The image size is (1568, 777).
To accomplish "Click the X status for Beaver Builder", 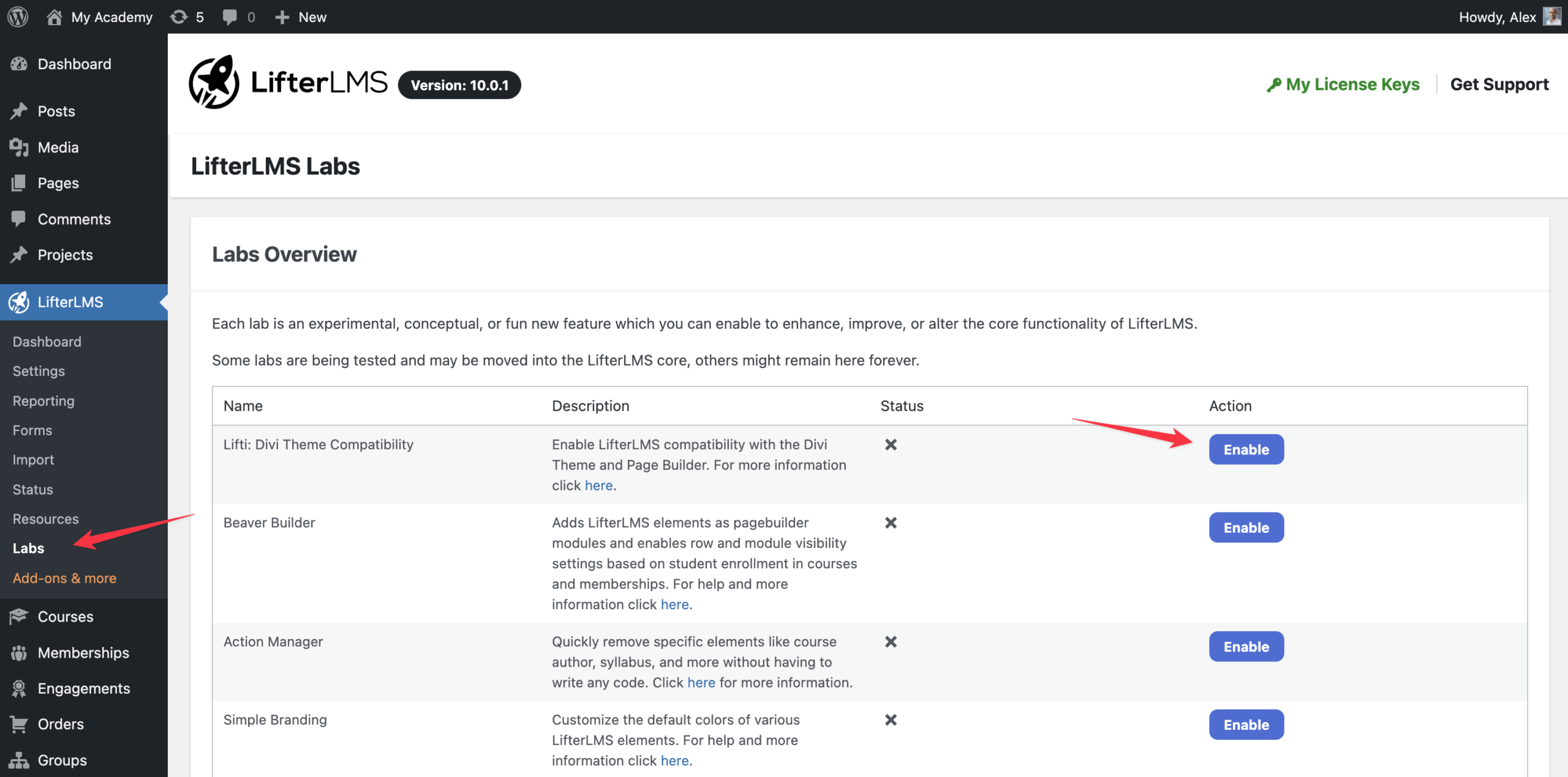I will pyautogui.click(x=891, y=522).
